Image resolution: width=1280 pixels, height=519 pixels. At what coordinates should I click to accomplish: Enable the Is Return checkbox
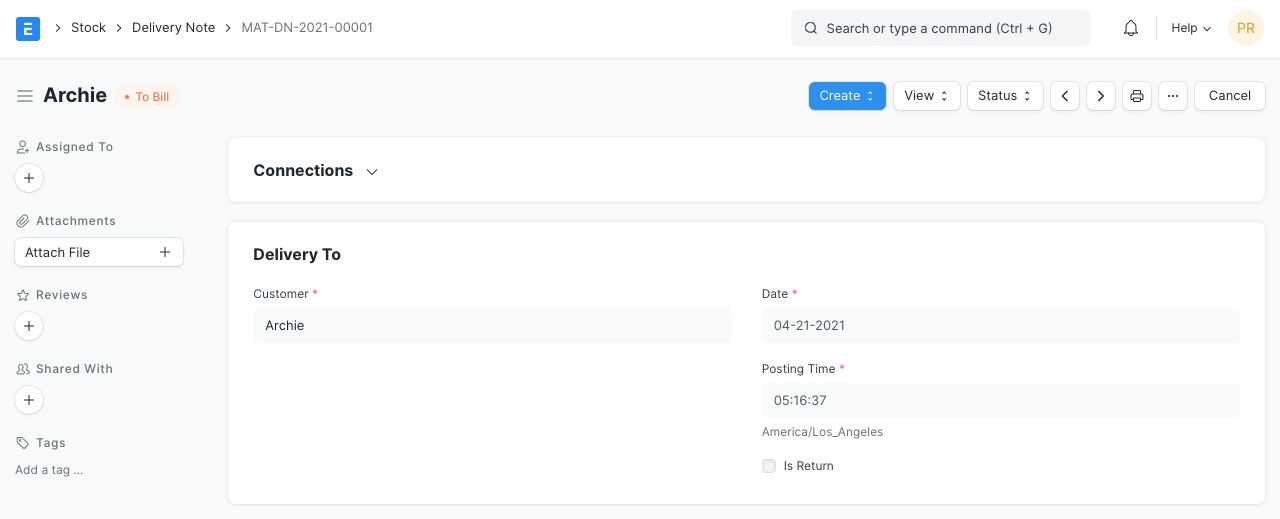coord(769,466)
